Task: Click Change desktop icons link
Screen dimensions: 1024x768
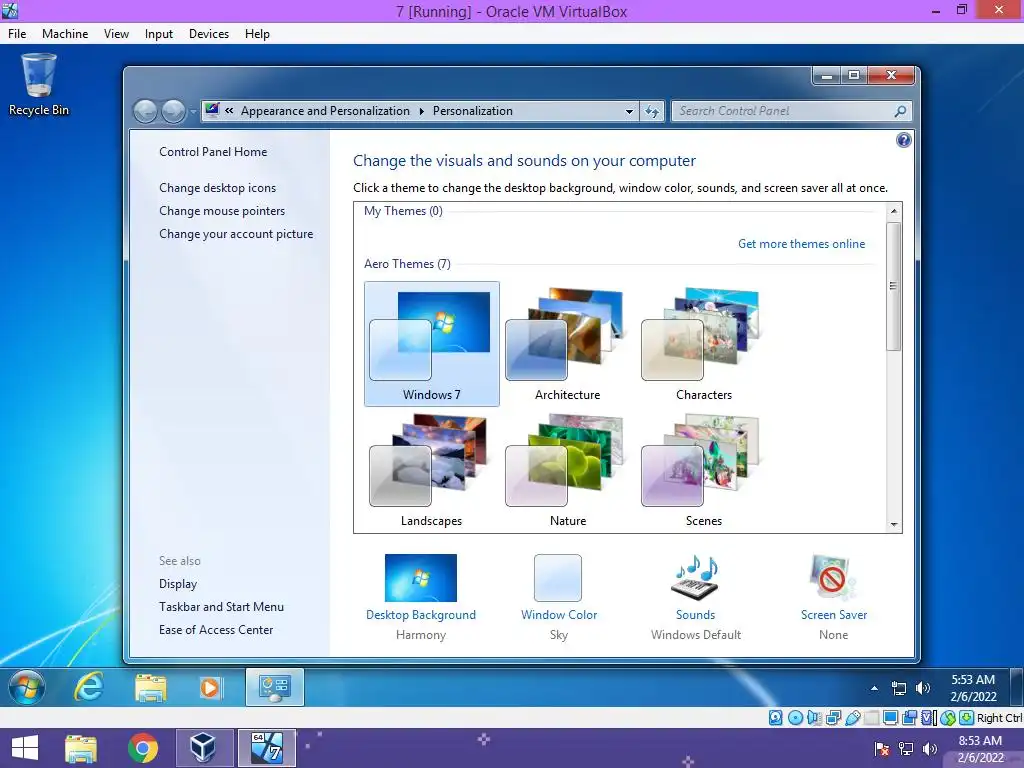Action: 217,187
